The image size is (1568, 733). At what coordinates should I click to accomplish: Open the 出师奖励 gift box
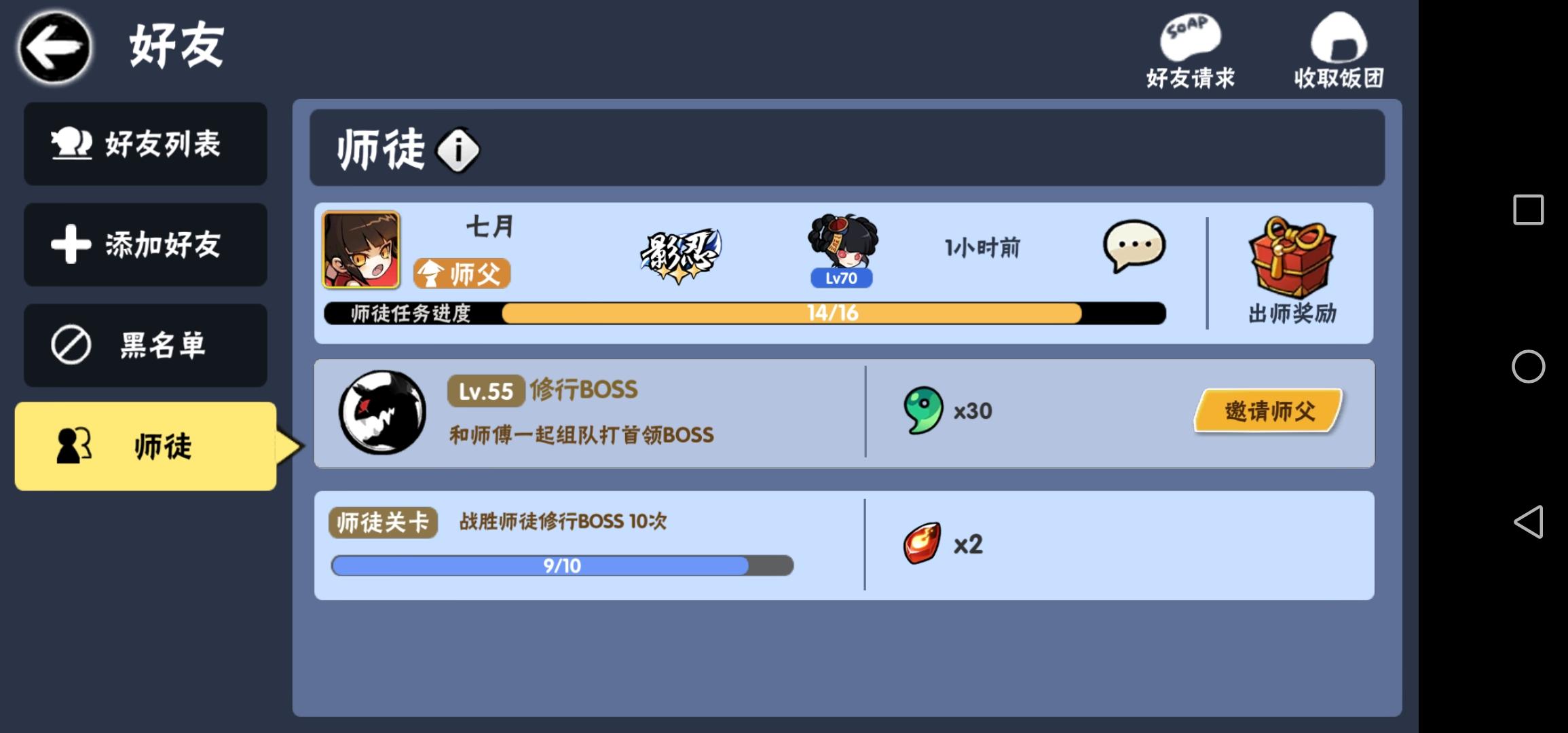click(1292, 258)
